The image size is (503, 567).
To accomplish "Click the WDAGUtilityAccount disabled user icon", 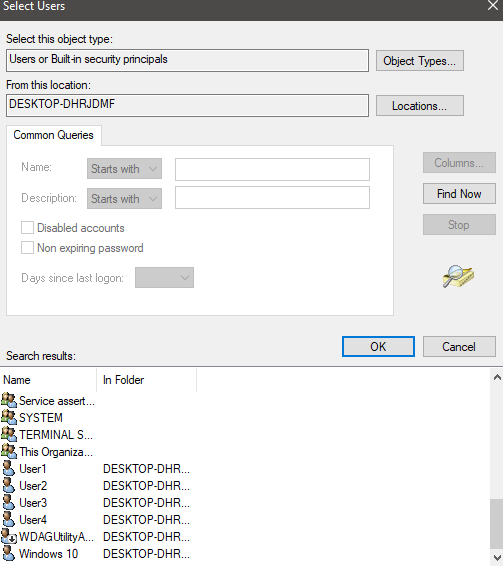I will 9,536.
